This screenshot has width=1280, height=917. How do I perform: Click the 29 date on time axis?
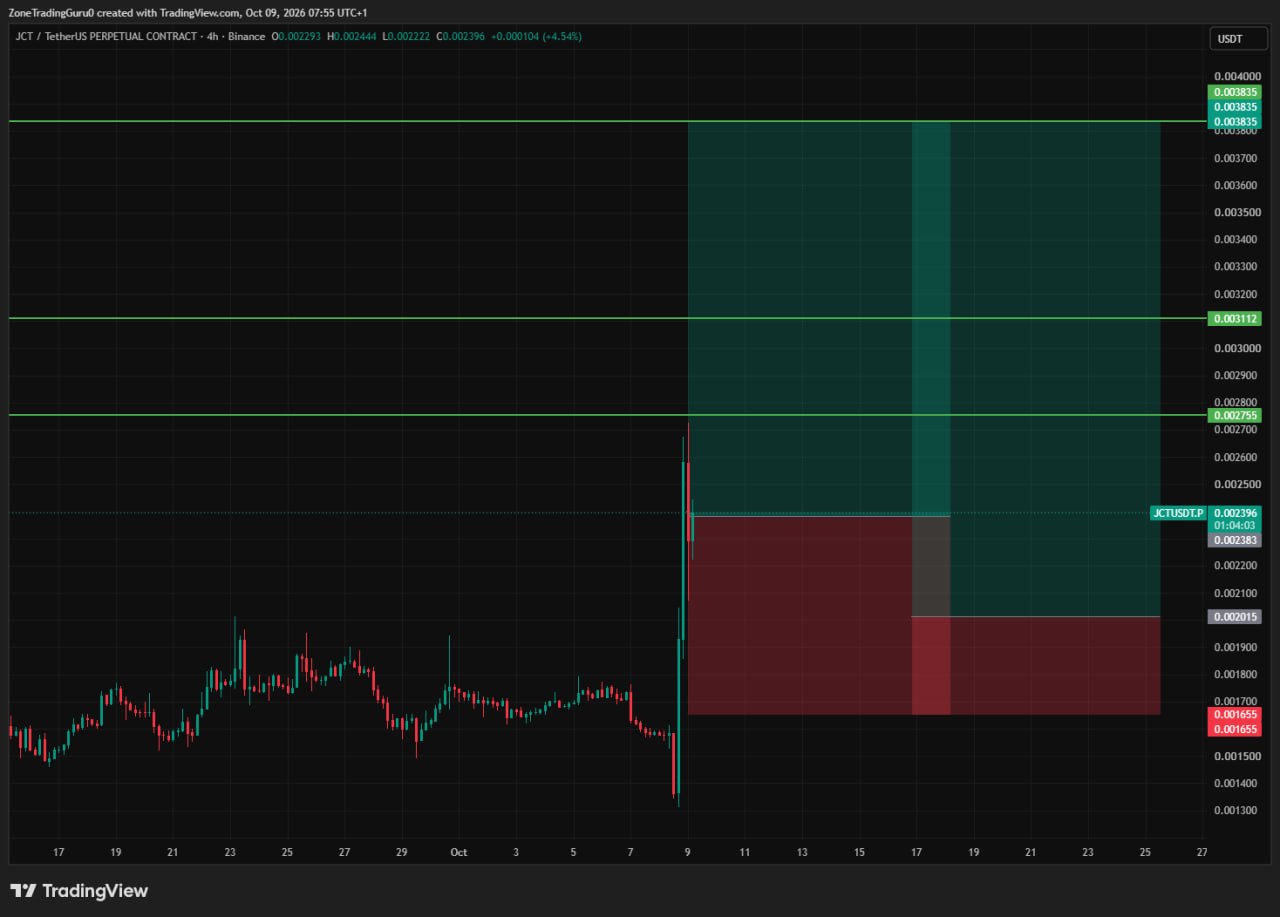pyautogui.click(x=401, y=852)
